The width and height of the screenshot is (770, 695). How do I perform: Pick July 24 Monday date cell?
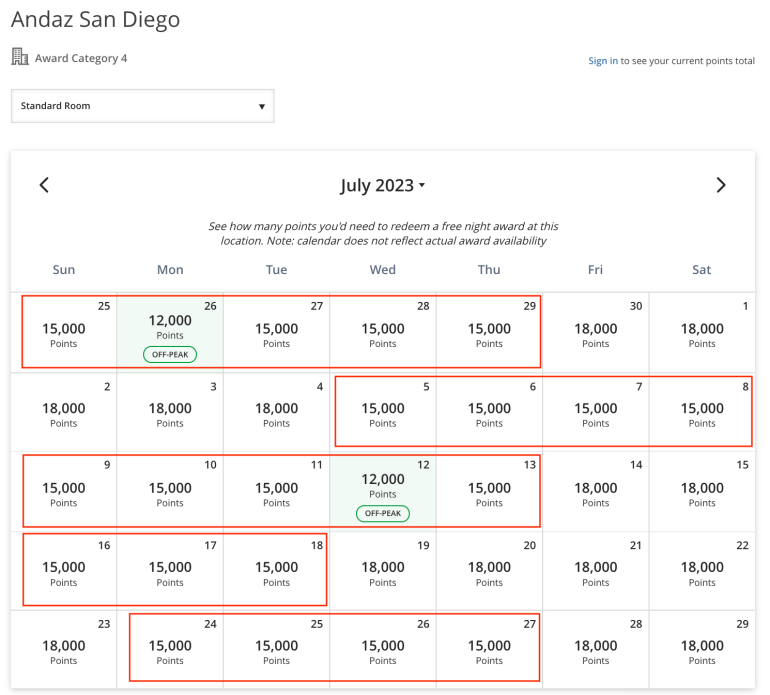pyautogui.click(x=170, y=647)
